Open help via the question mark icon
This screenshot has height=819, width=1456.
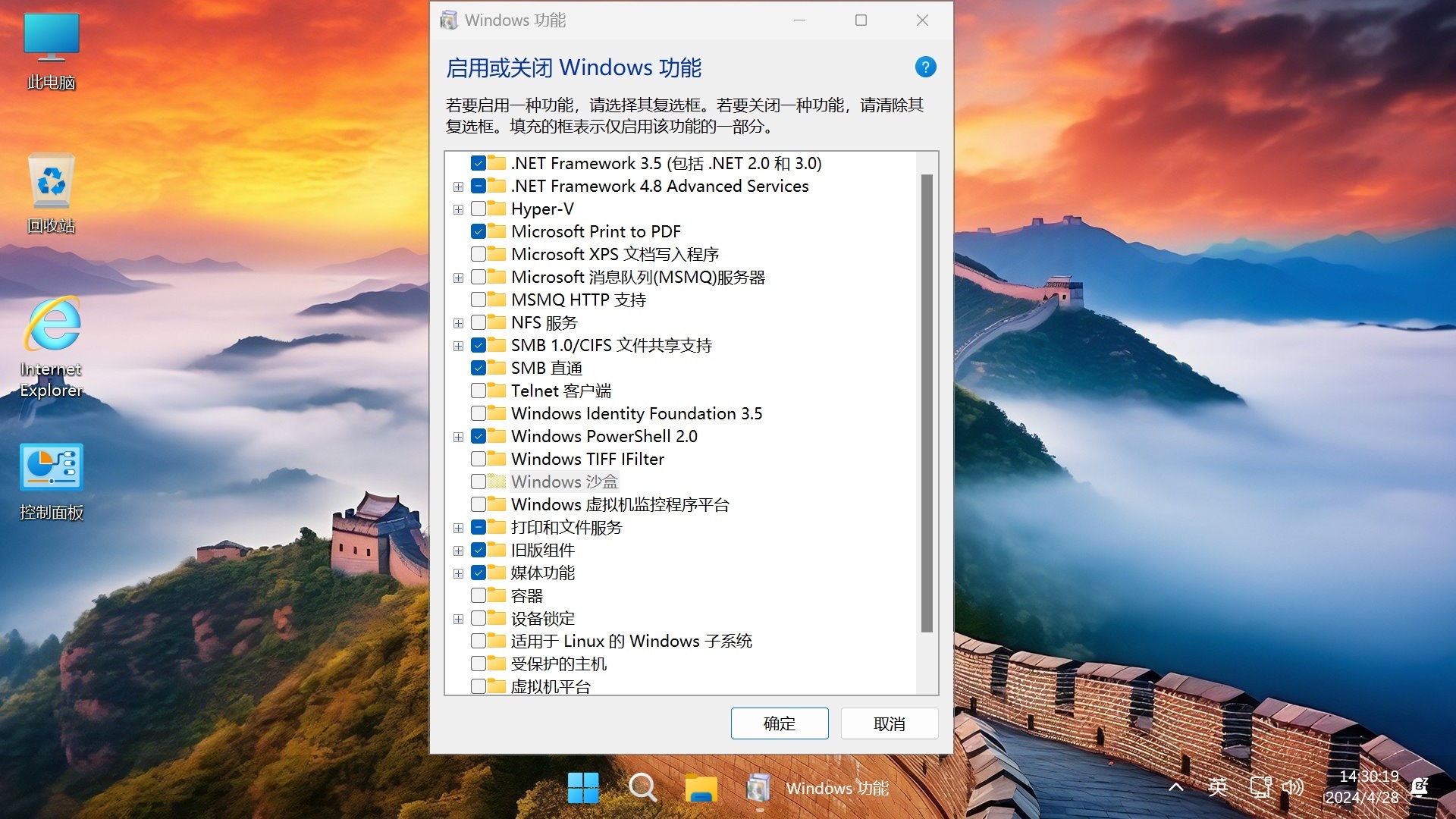click(924, 67)
